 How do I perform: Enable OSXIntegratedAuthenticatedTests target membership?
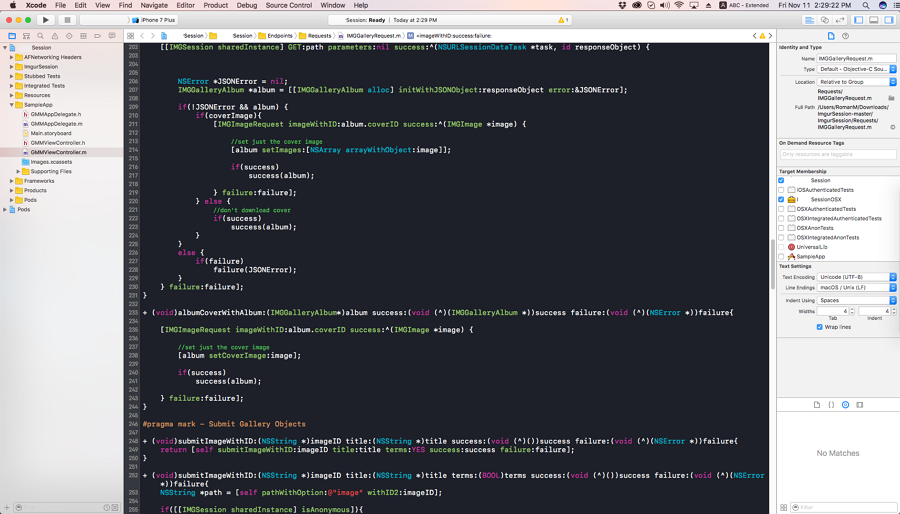coord(781,219)
